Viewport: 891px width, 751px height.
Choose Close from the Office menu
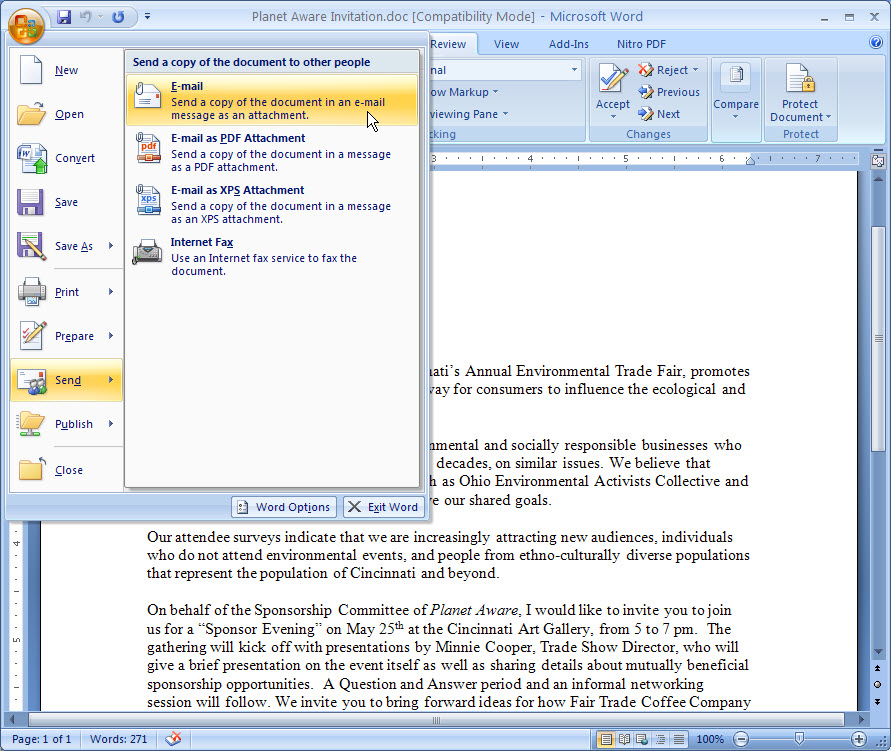(66, 470)
